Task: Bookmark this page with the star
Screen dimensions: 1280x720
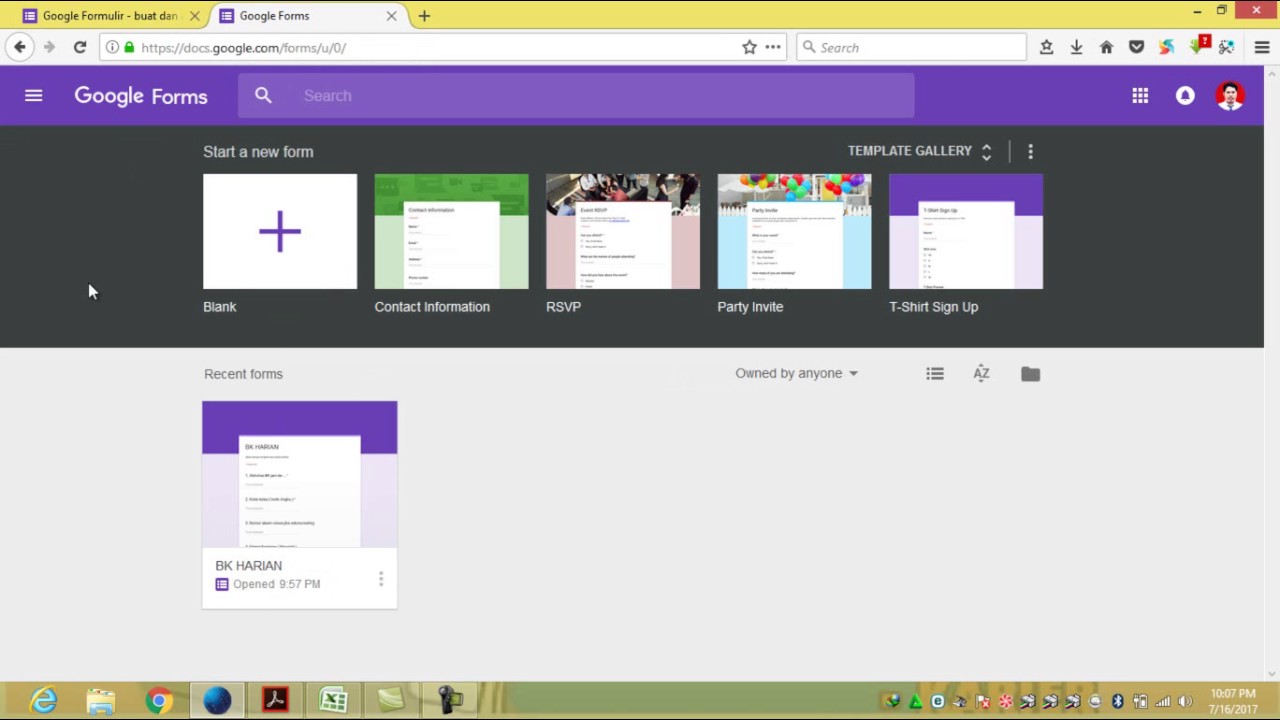Action: [749, 47]
